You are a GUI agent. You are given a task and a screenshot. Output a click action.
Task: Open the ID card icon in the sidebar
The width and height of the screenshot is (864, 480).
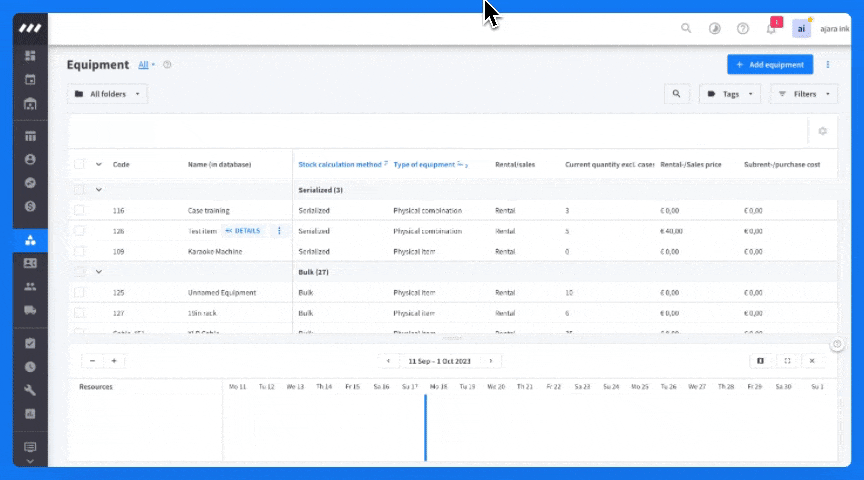coord(30,263)
